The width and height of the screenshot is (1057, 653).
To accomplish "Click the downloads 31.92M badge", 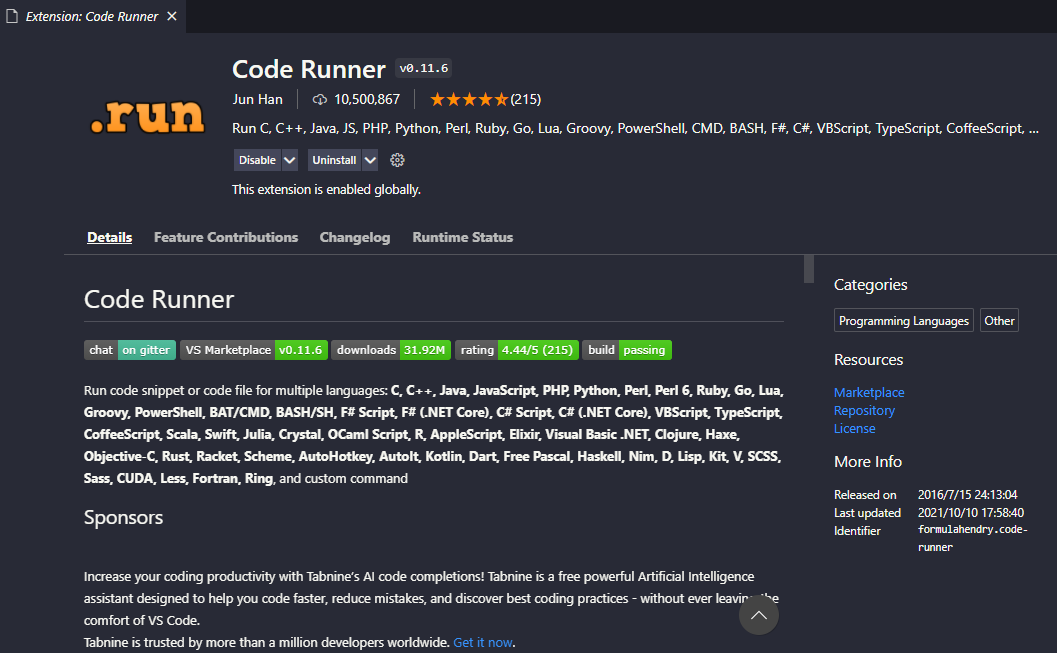I will [x=391, y=350].
